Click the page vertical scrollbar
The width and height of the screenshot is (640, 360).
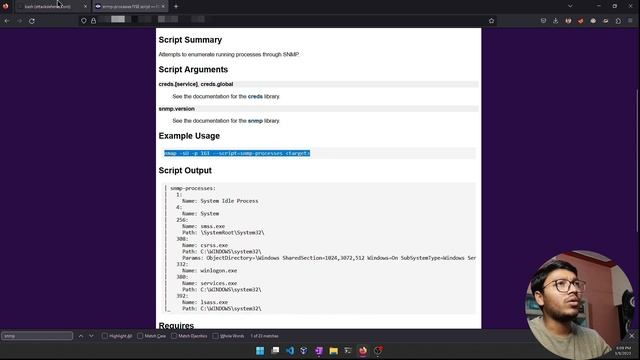(x=637, y=161)
